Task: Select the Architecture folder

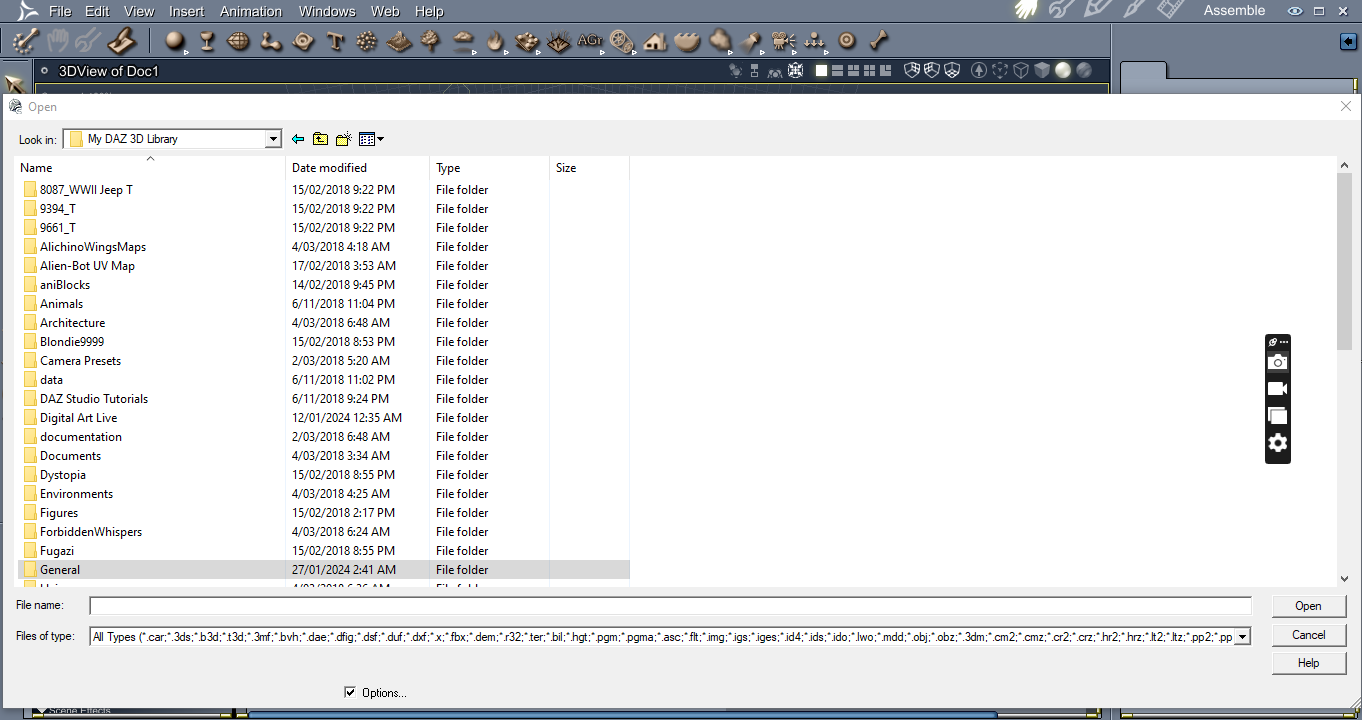Action: (x=72, y=323)
